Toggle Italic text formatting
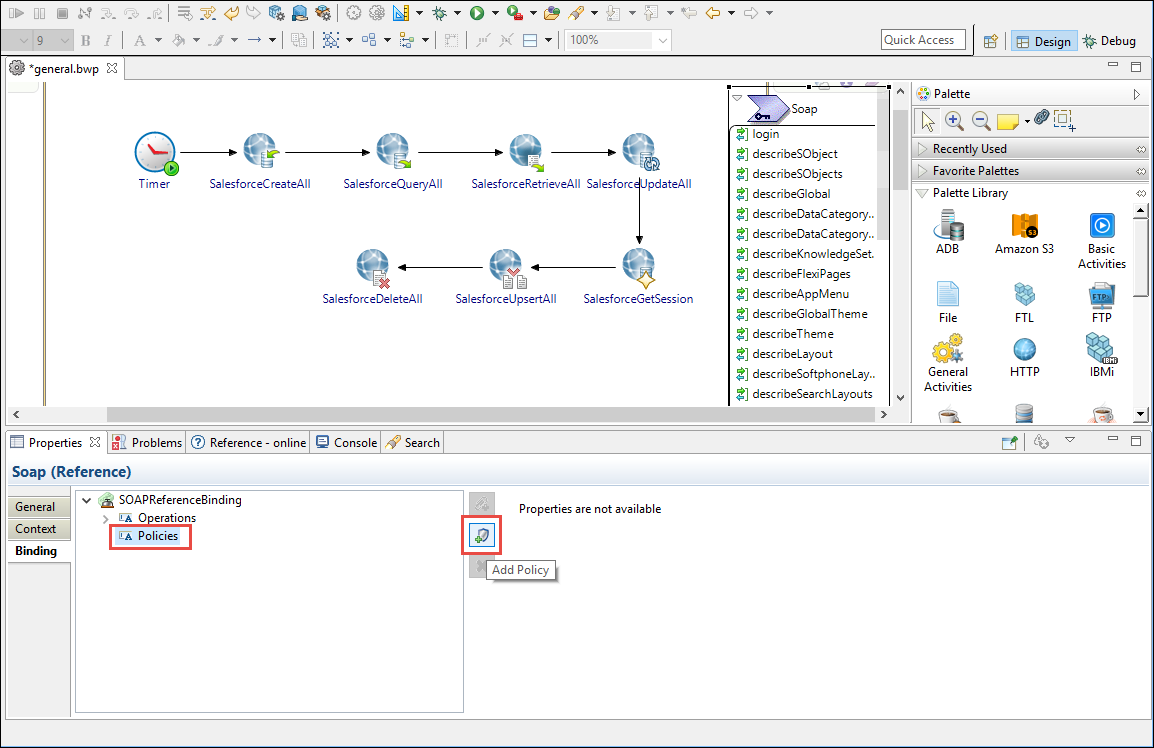 pyautogui.click(x=108, y=40)
